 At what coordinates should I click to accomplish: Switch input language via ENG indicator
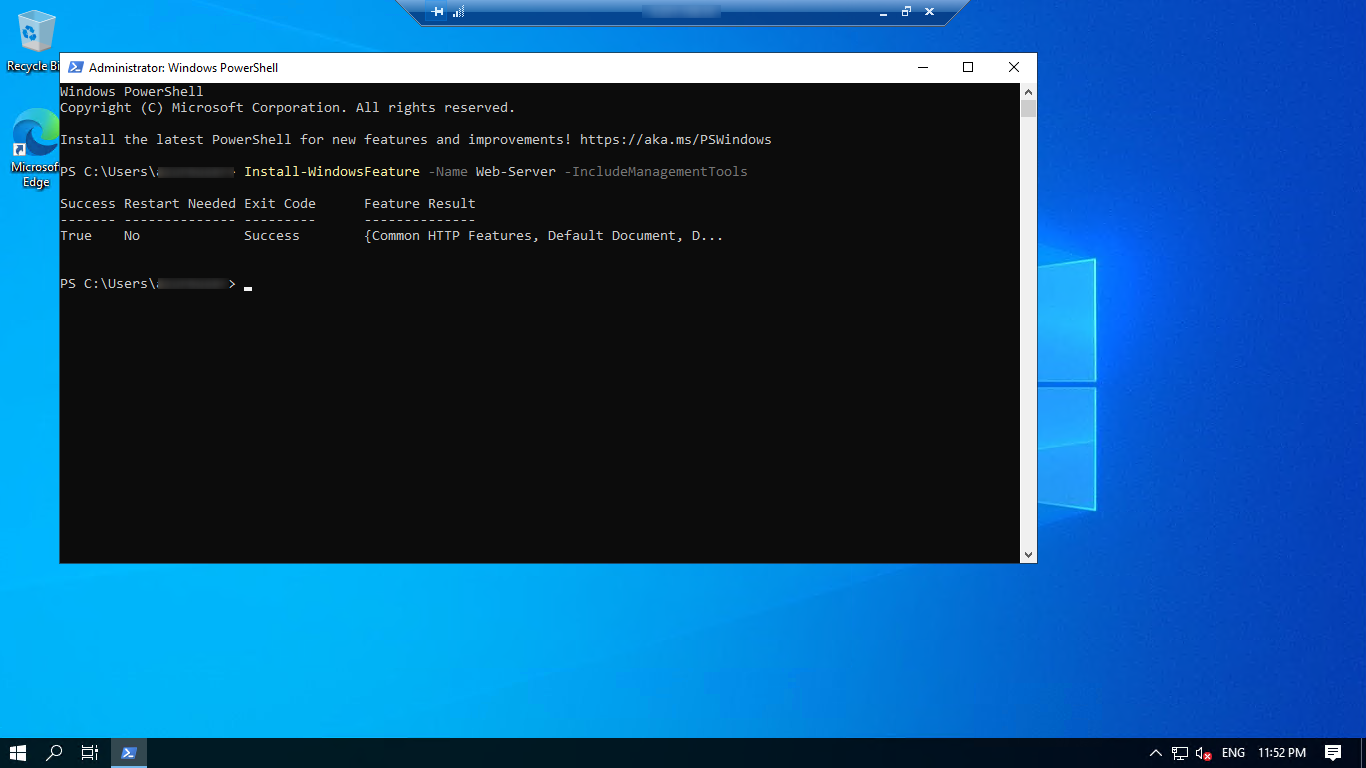1234,753
